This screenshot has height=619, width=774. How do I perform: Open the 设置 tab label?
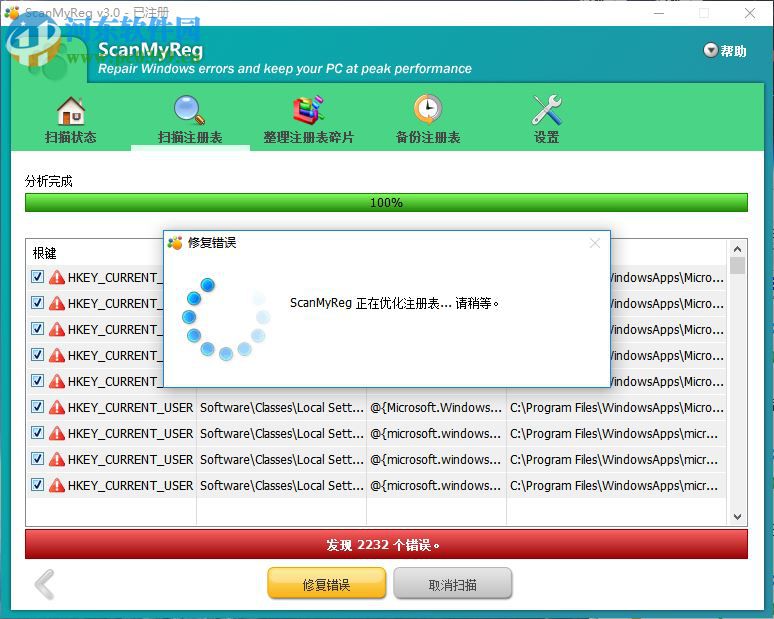coord(547,137)
